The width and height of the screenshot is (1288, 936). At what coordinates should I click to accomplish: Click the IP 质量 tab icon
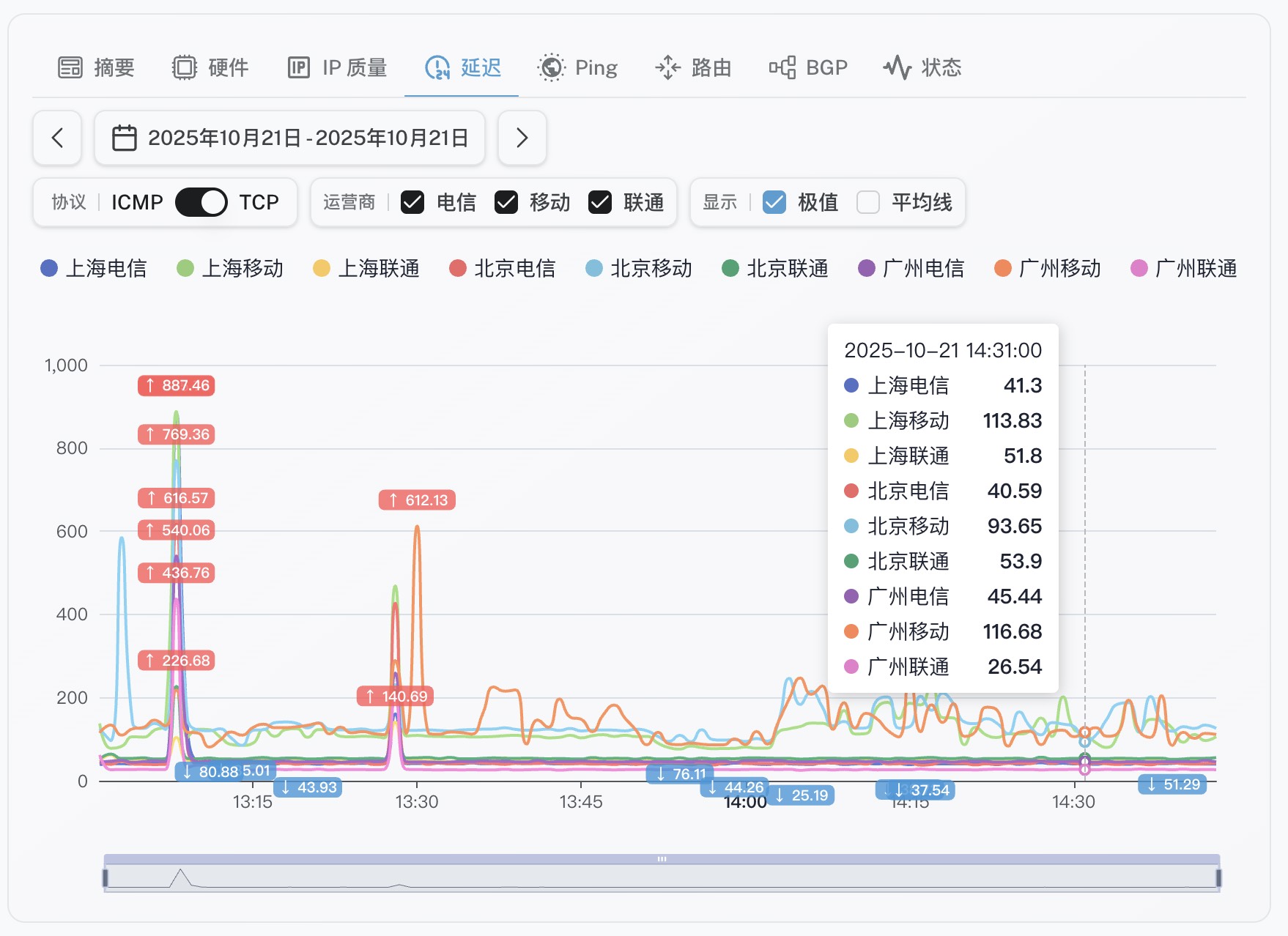click(298, 67)
